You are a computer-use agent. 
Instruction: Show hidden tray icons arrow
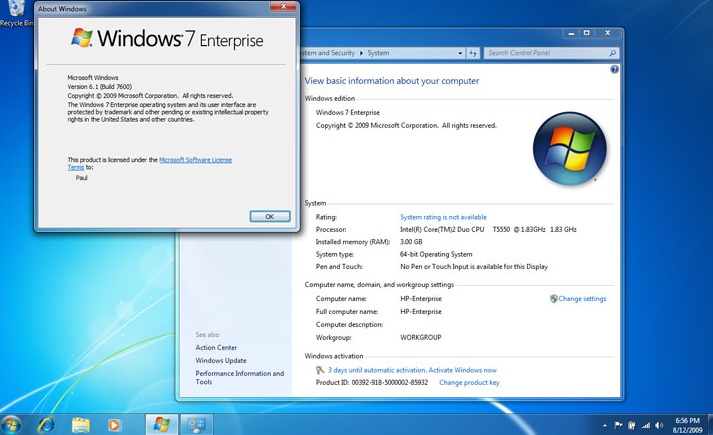[x=605, y=425]
